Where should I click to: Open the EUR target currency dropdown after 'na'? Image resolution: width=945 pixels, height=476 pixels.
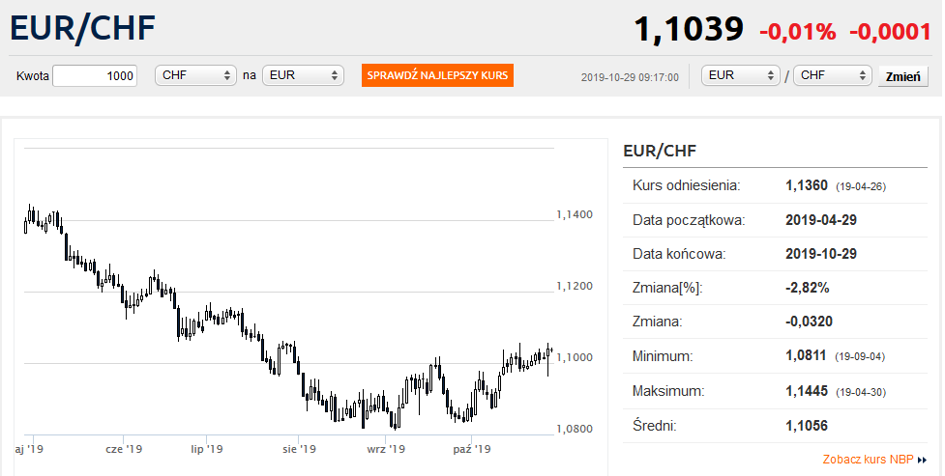303,75
